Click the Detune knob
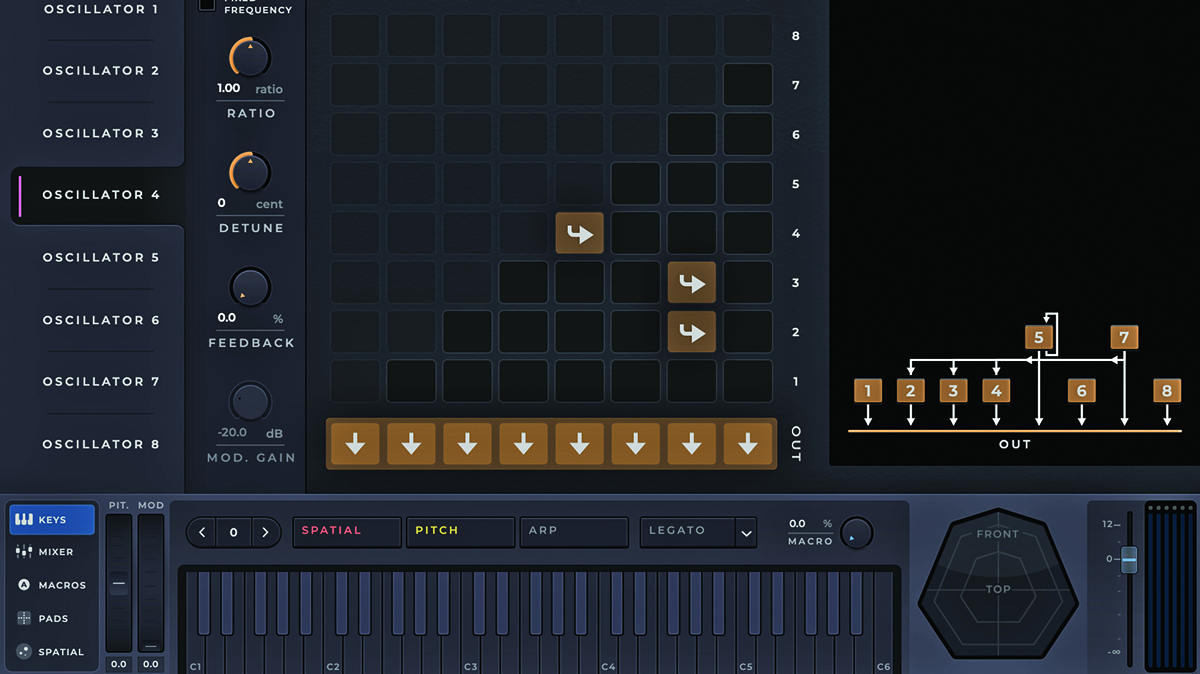Image resolution: width=1200 pixels, height=674 pixels. click(x=250, y=173)
